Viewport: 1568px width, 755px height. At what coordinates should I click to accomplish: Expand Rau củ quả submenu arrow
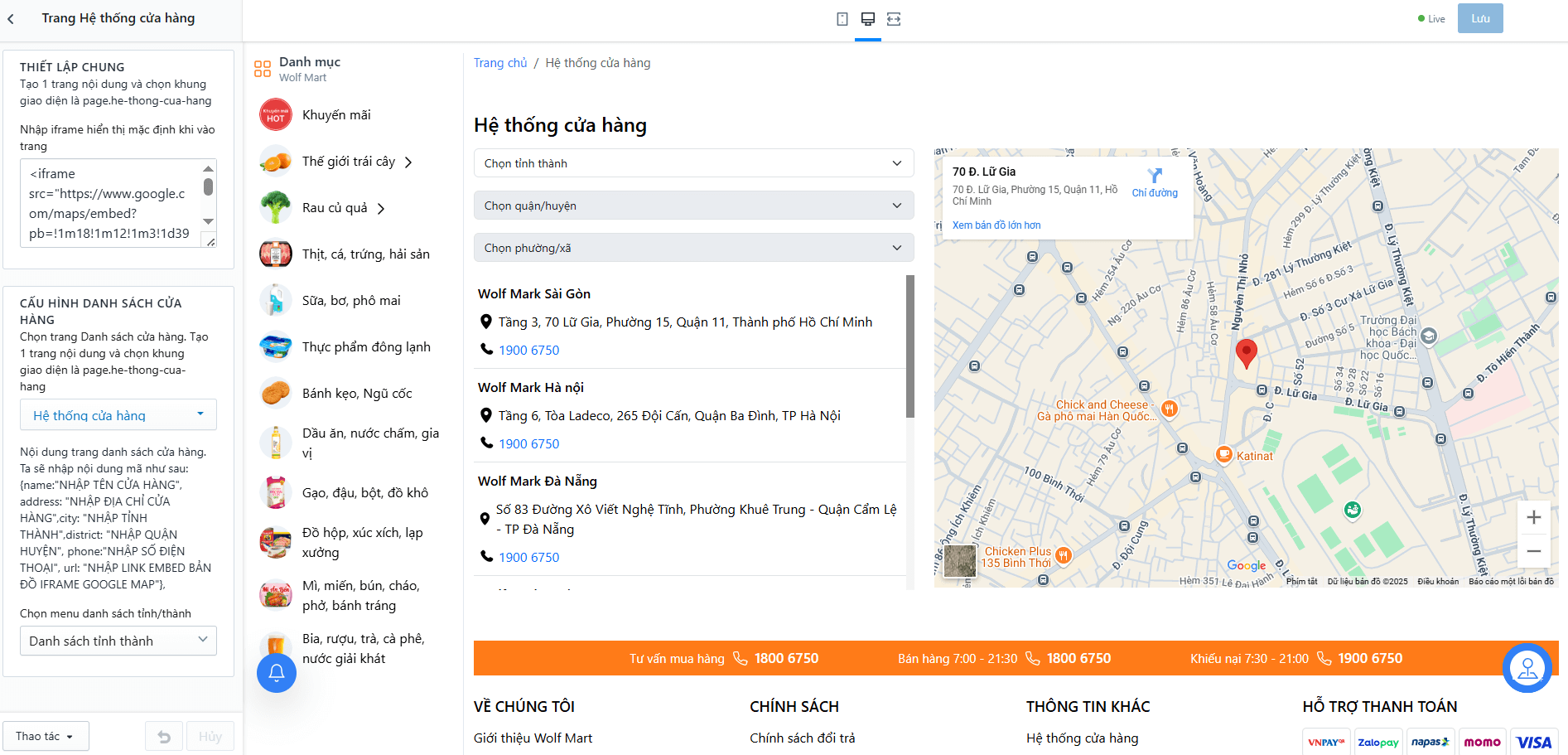(381, 209)
